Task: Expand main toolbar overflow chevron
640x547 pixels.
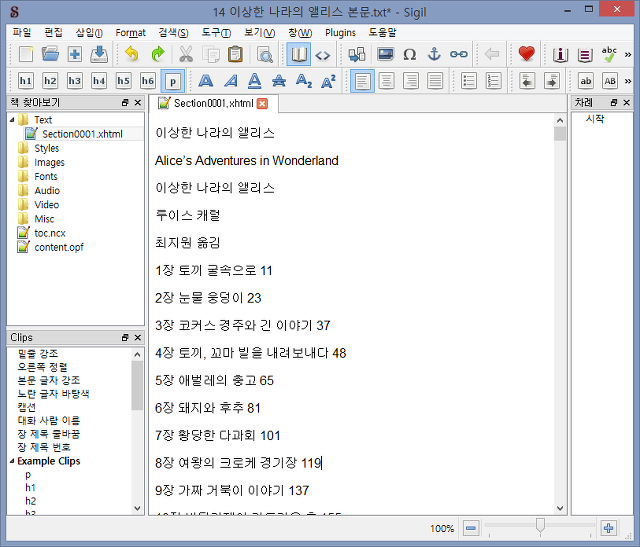Action: click(x=628, y=55)
